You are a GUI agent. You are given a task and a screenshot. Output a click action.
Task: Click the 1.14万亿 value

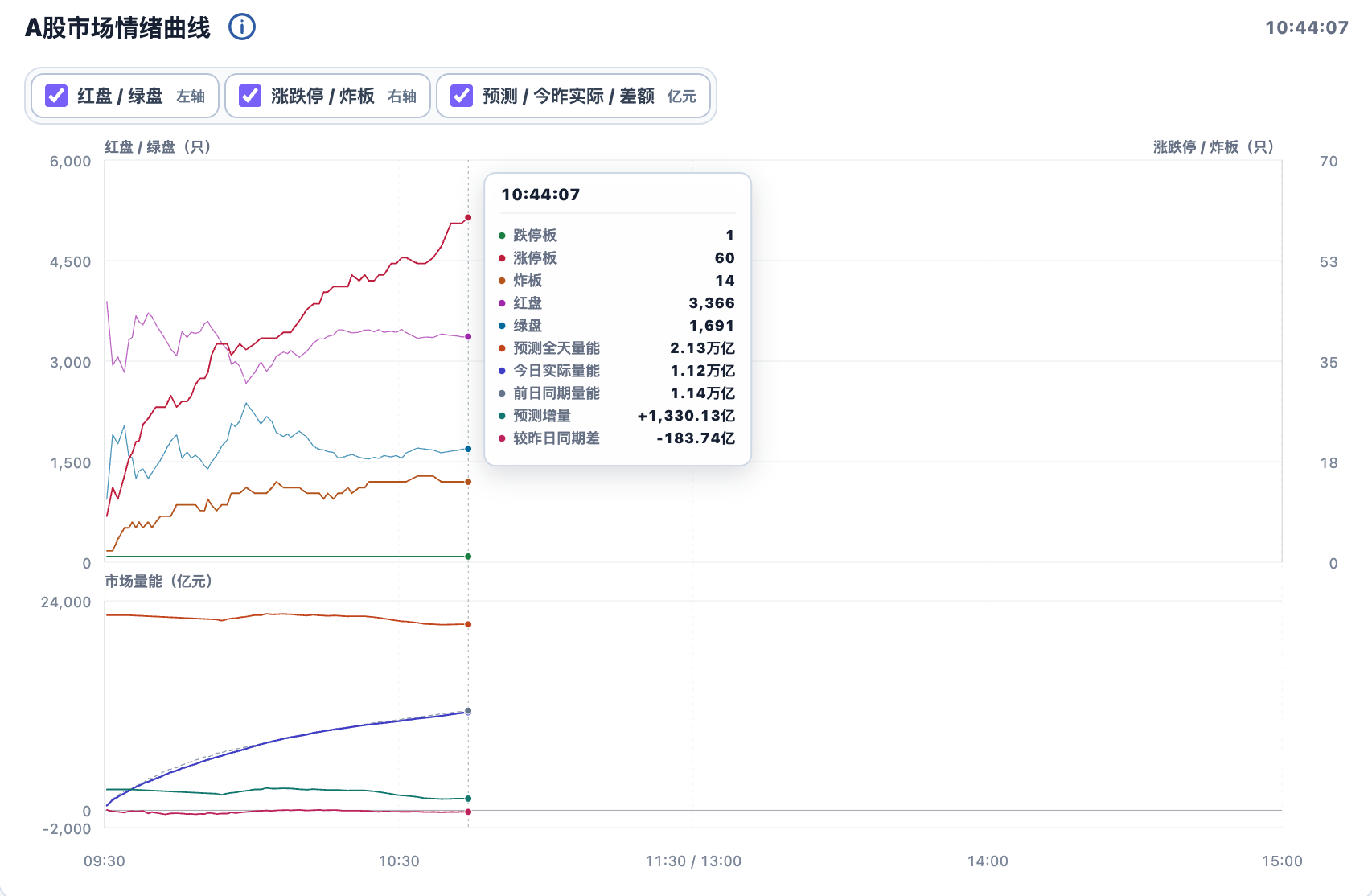(702, 393)
